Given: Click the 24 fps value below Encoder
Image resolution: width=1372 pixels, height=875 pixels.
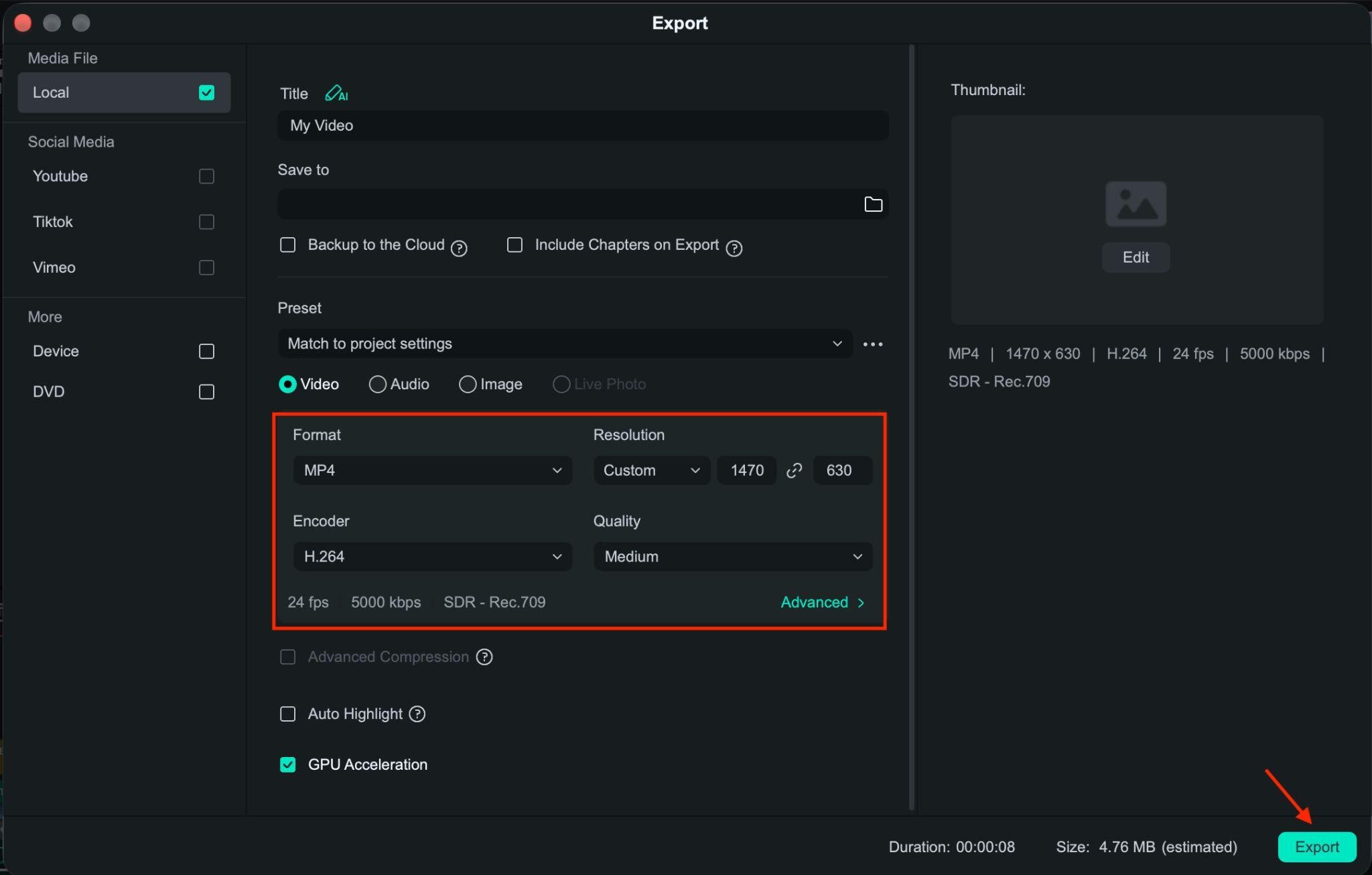Looking at the screenshot, I should coord(308,602).
